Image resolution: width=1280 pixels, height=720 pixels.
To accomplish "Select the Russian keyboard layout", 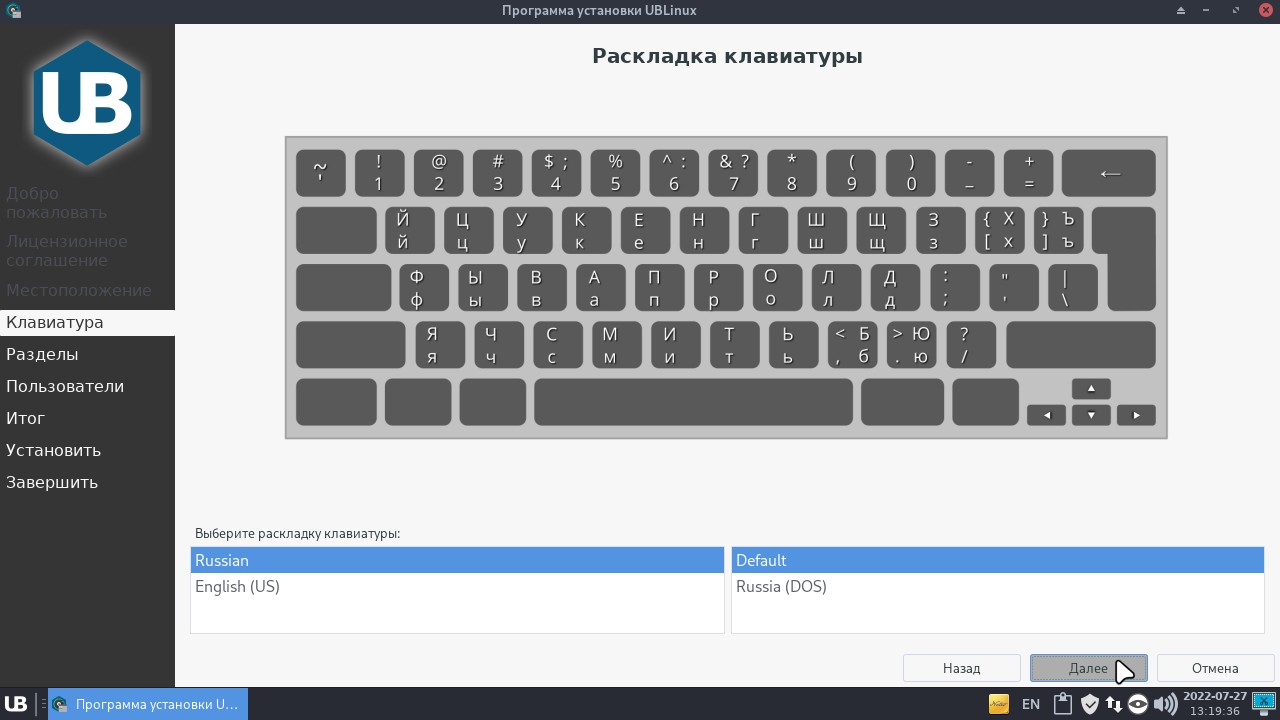I will tap(457, 560).
